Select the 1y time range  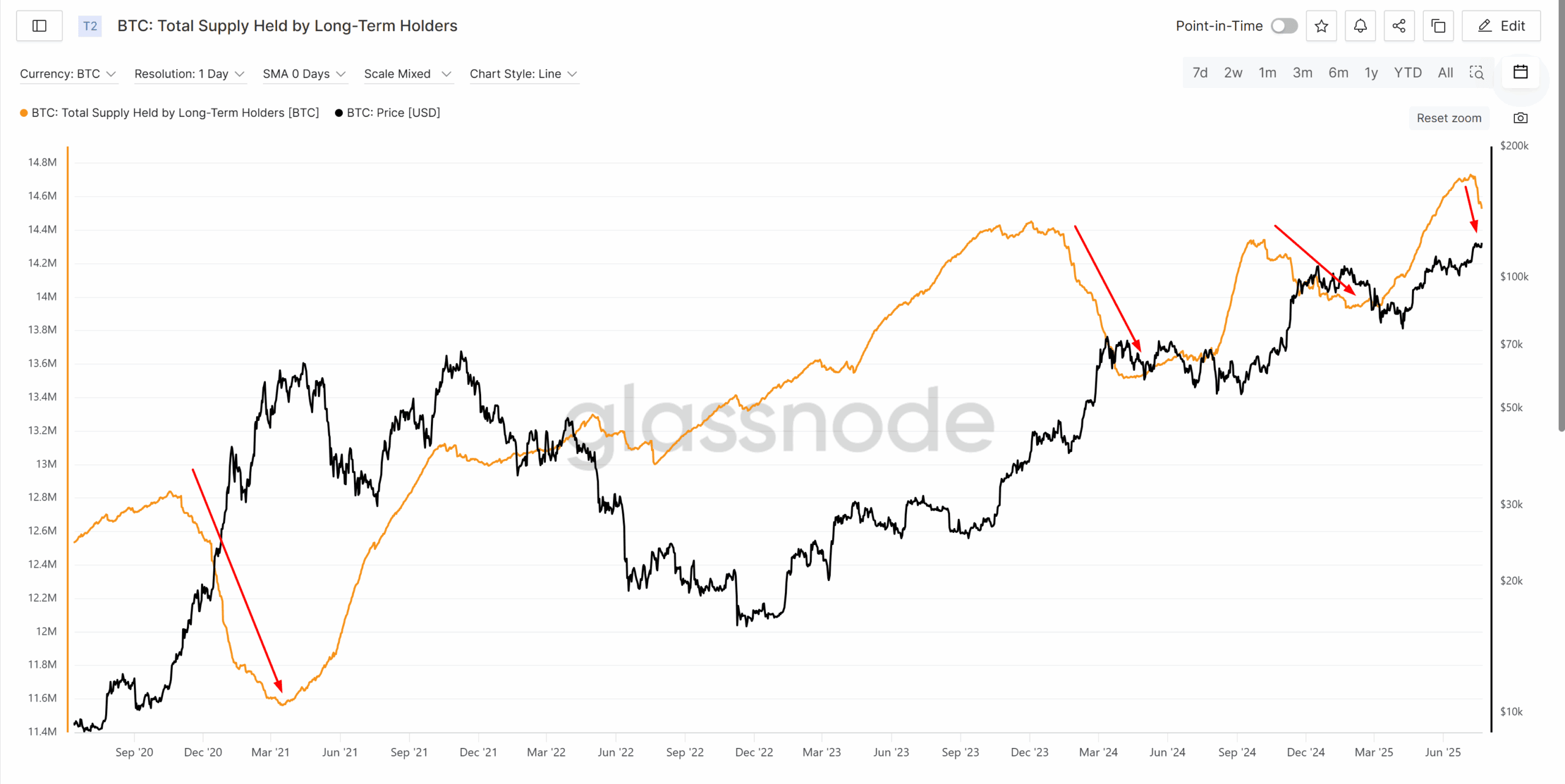coord(1371,73)
